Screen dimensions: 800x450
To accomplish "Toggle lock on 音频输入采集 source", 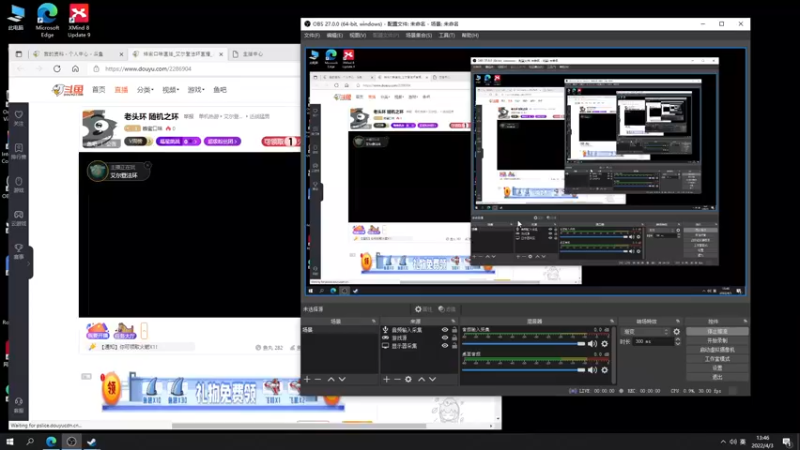I will coord(454,330).
